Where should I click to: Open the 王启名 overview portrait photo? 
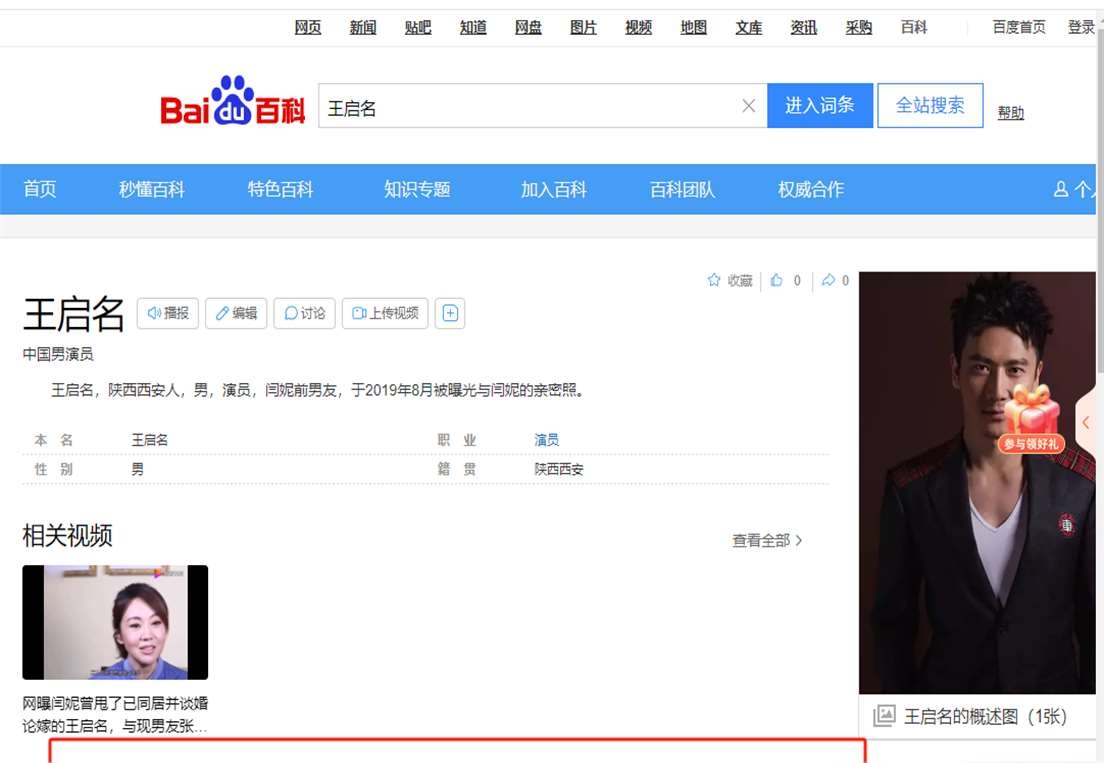[x=977, y=483]
